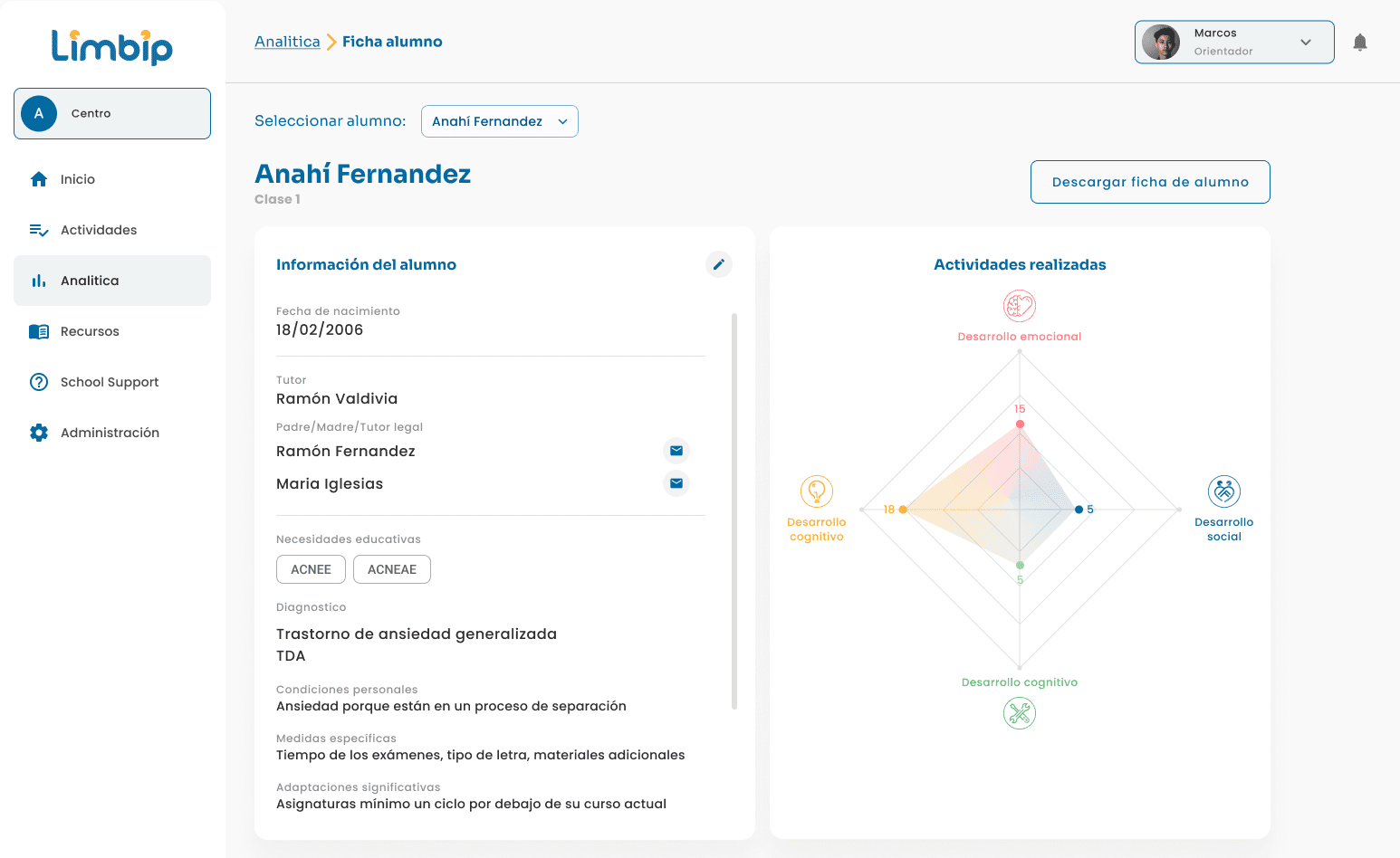Click the Desarrollo social handshake icon
The height and width of the screenshot is (858, 1400).
[x=1223, y=491]
